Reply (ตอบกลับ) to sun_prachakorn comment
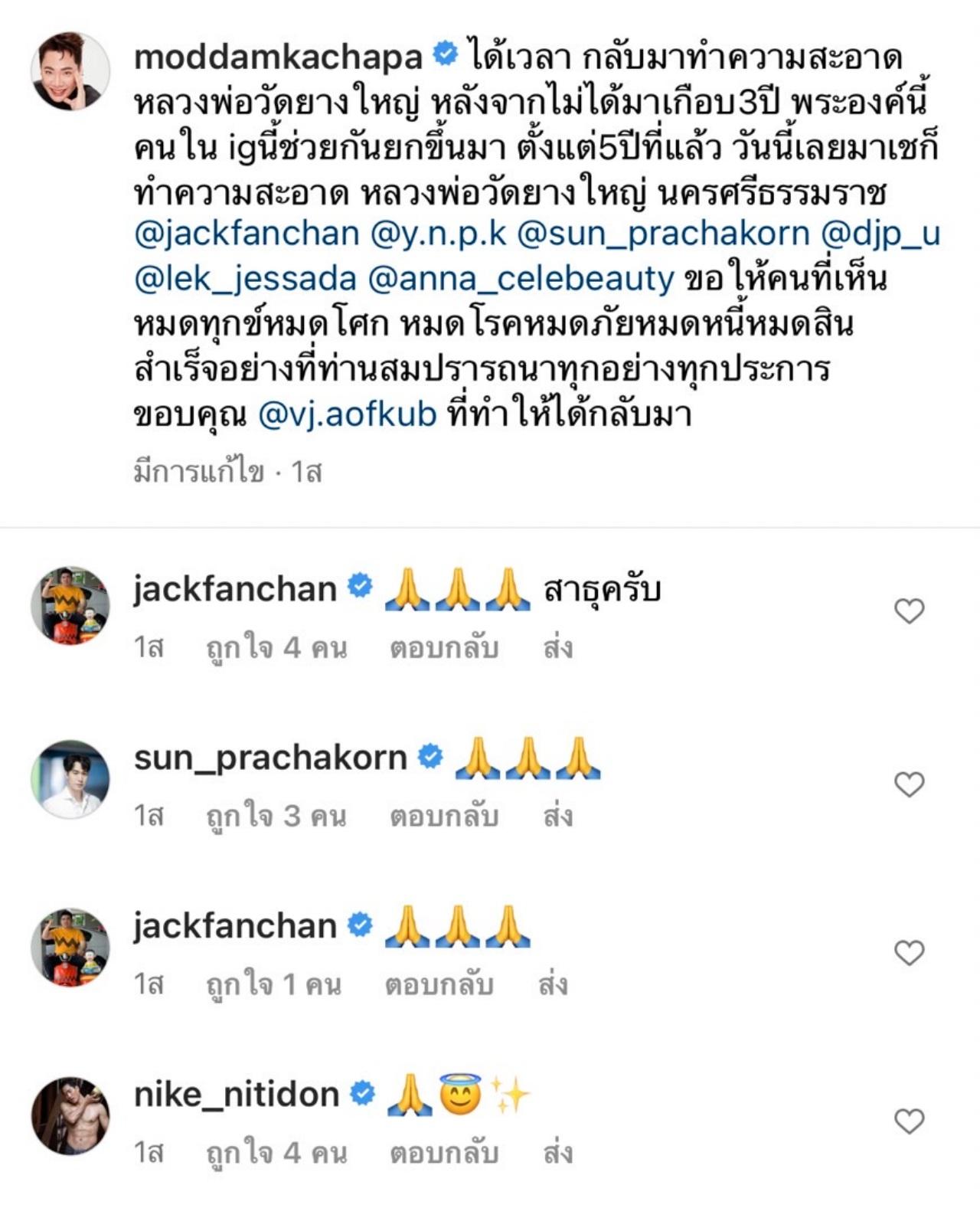Viewport: 980px width, 1208px height. (x=444, y=816)
